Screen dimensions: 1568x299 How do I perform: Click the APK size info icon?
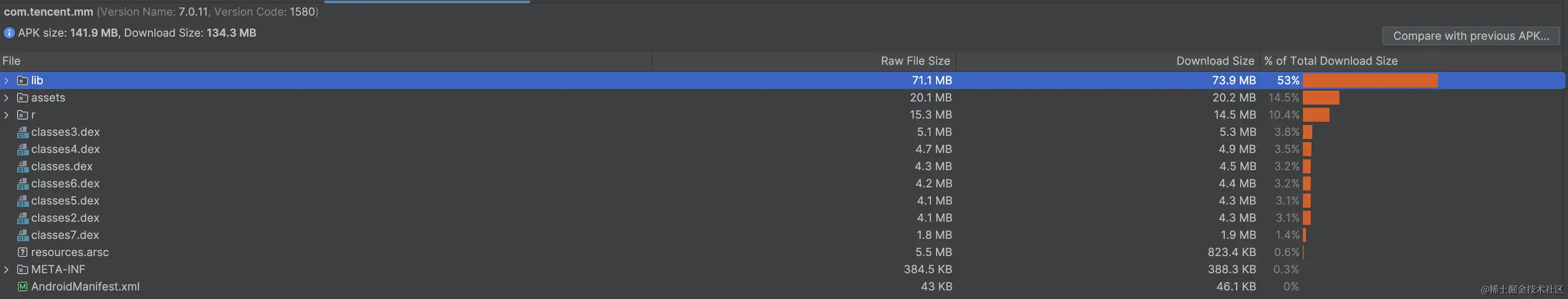click(9, 33)
